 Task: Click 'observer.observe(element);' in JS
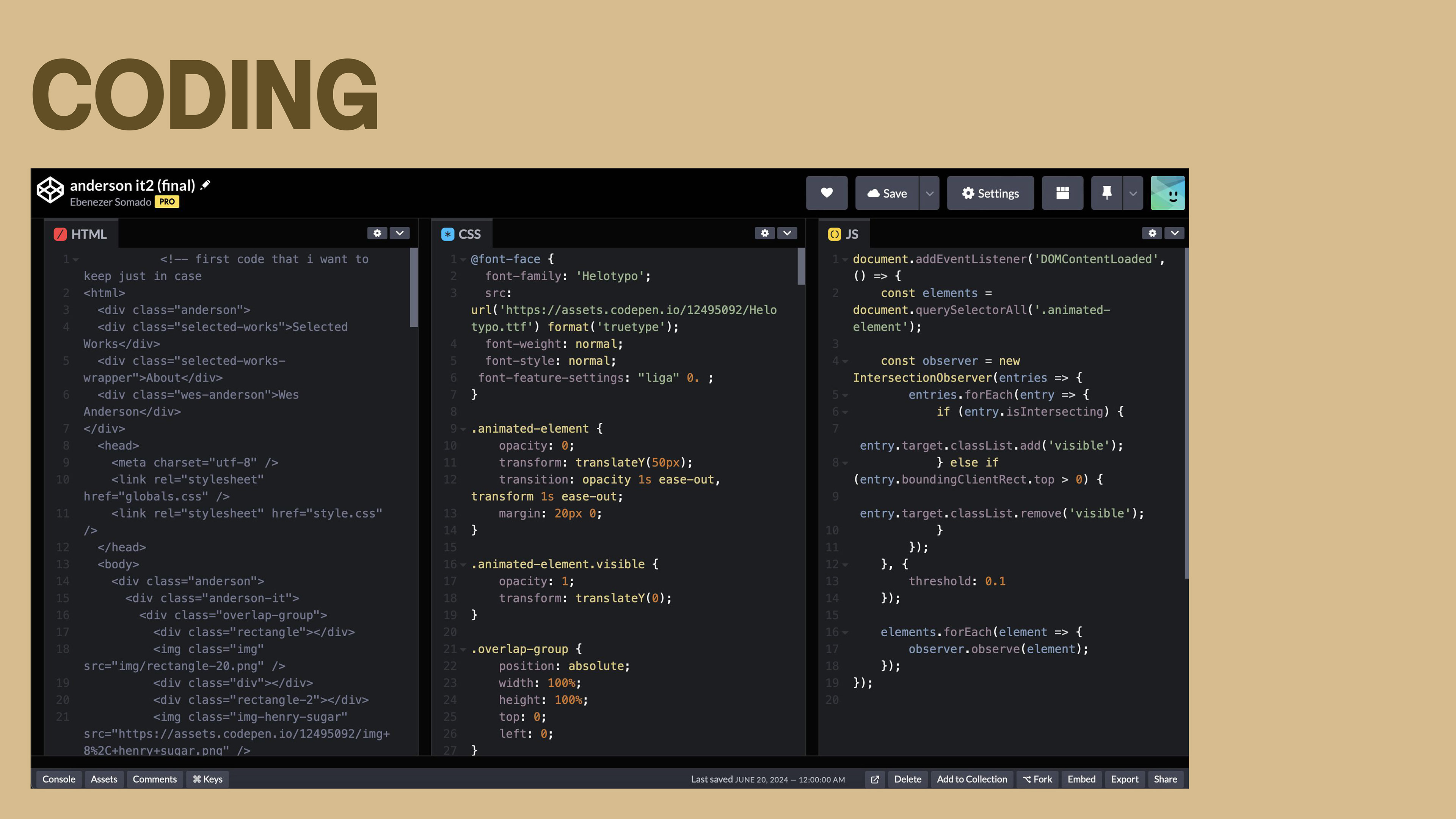(x=998, y=649)
